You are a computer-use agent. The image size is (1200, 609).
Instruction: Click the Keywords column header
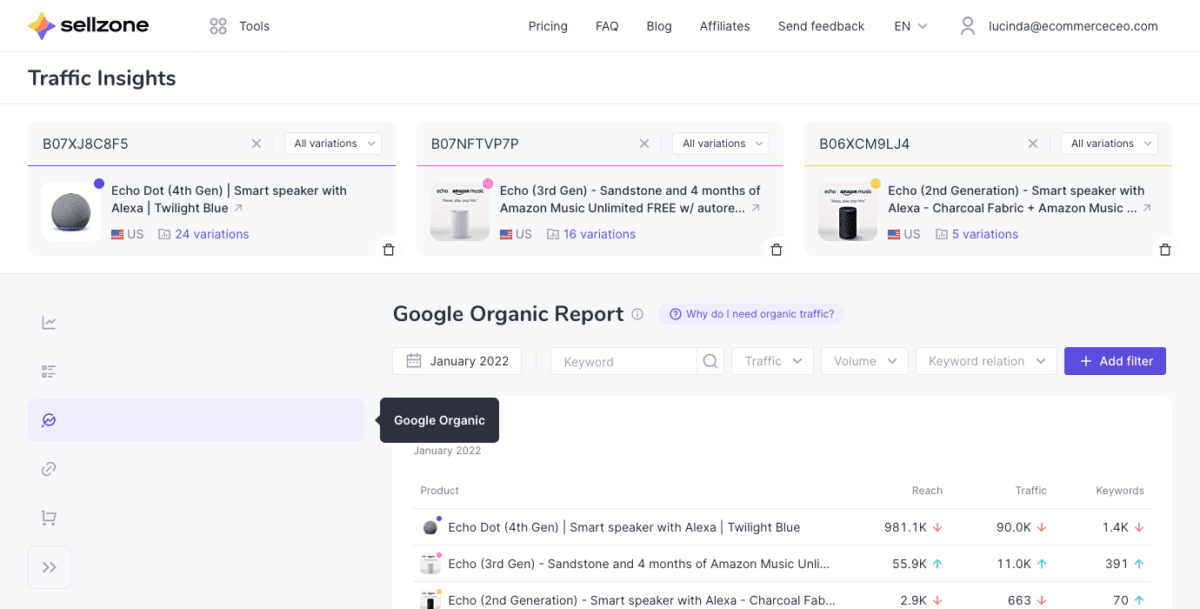(1120, 490)
